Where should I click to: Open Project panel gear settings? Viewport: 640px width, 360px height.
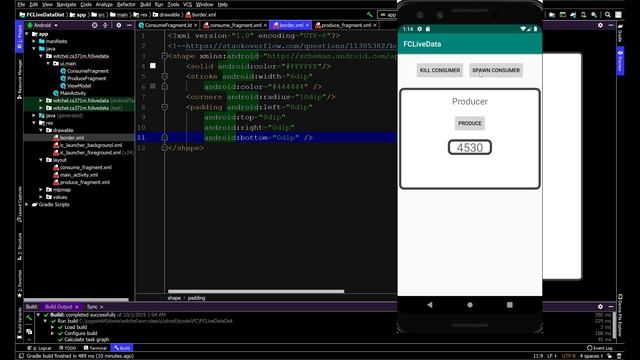(x=119, y=25)
